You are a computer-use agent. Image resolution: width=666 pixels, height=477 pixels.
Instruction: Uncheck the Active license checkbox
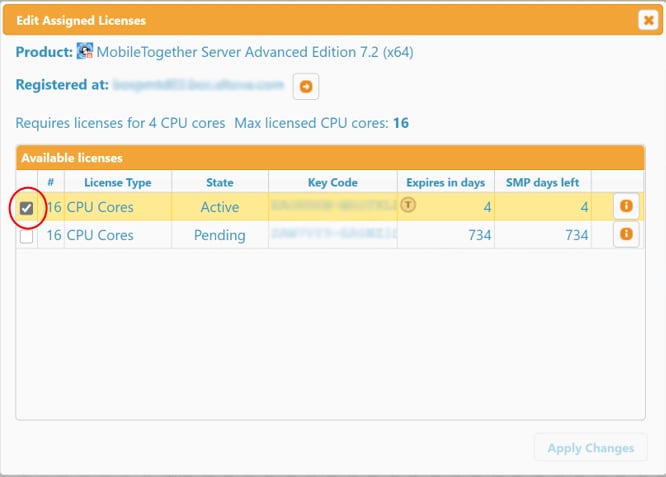[27, 208]
